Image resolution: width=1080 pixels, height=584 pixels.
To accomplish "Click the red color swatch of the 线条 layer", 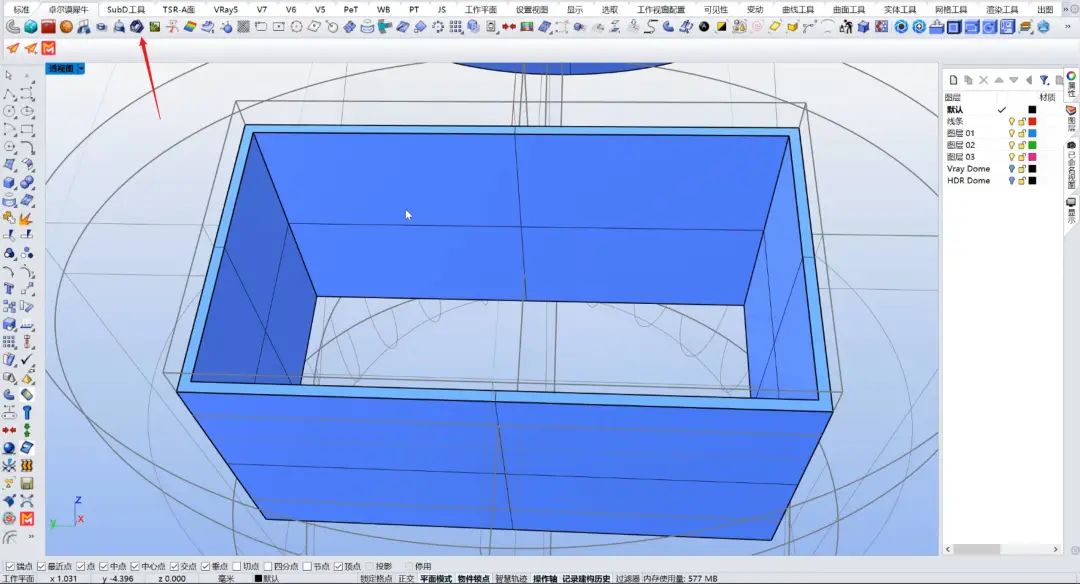I will click(1032, 121).
